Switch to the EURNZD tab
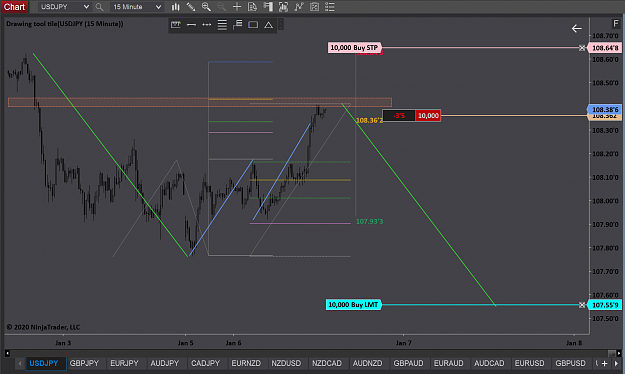 pos(246,363)
